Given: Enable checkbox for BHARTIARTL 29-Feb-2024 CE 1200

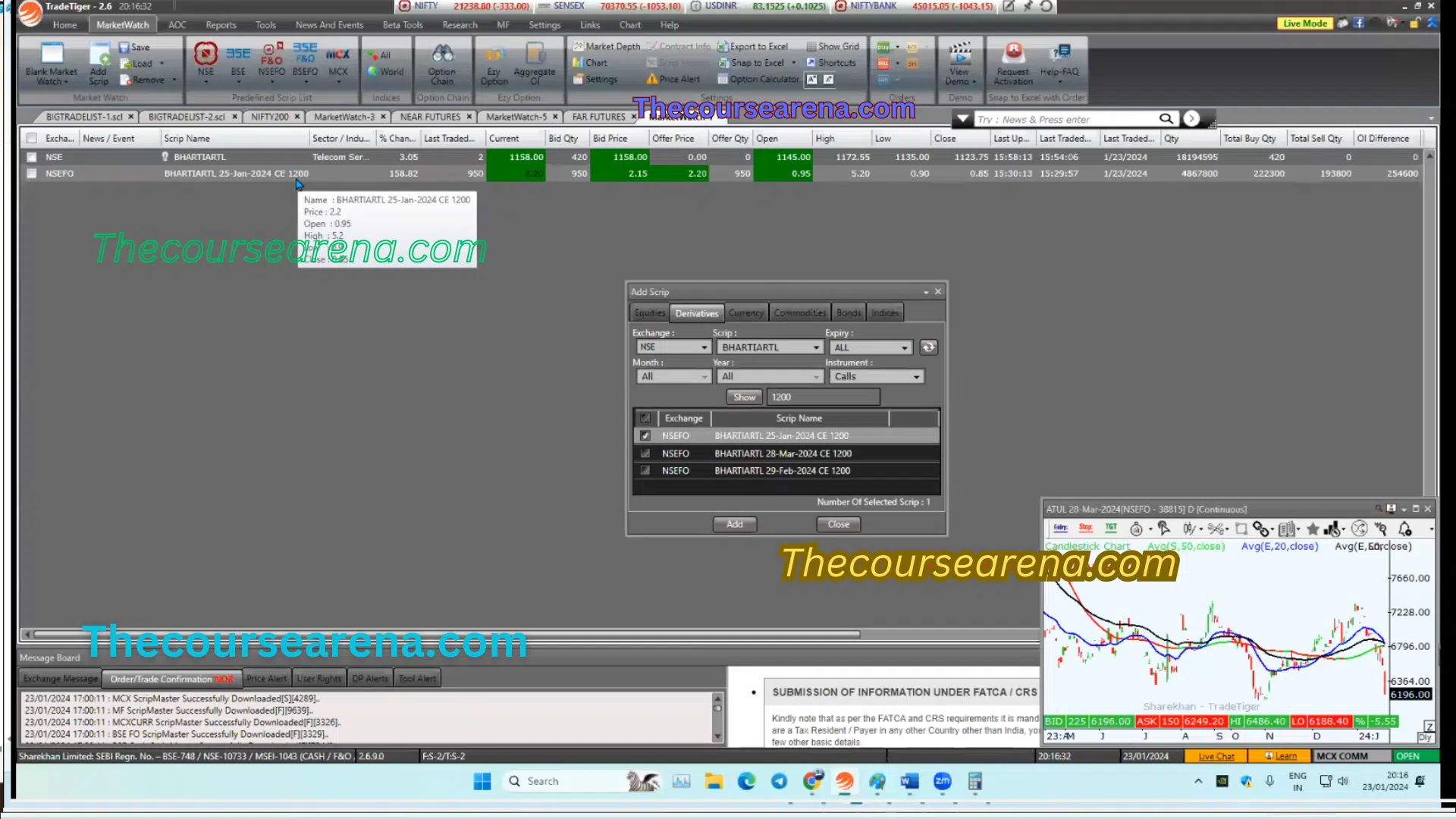Looking at the screenshot, I should pyautogui.click(x=644, y=470).
